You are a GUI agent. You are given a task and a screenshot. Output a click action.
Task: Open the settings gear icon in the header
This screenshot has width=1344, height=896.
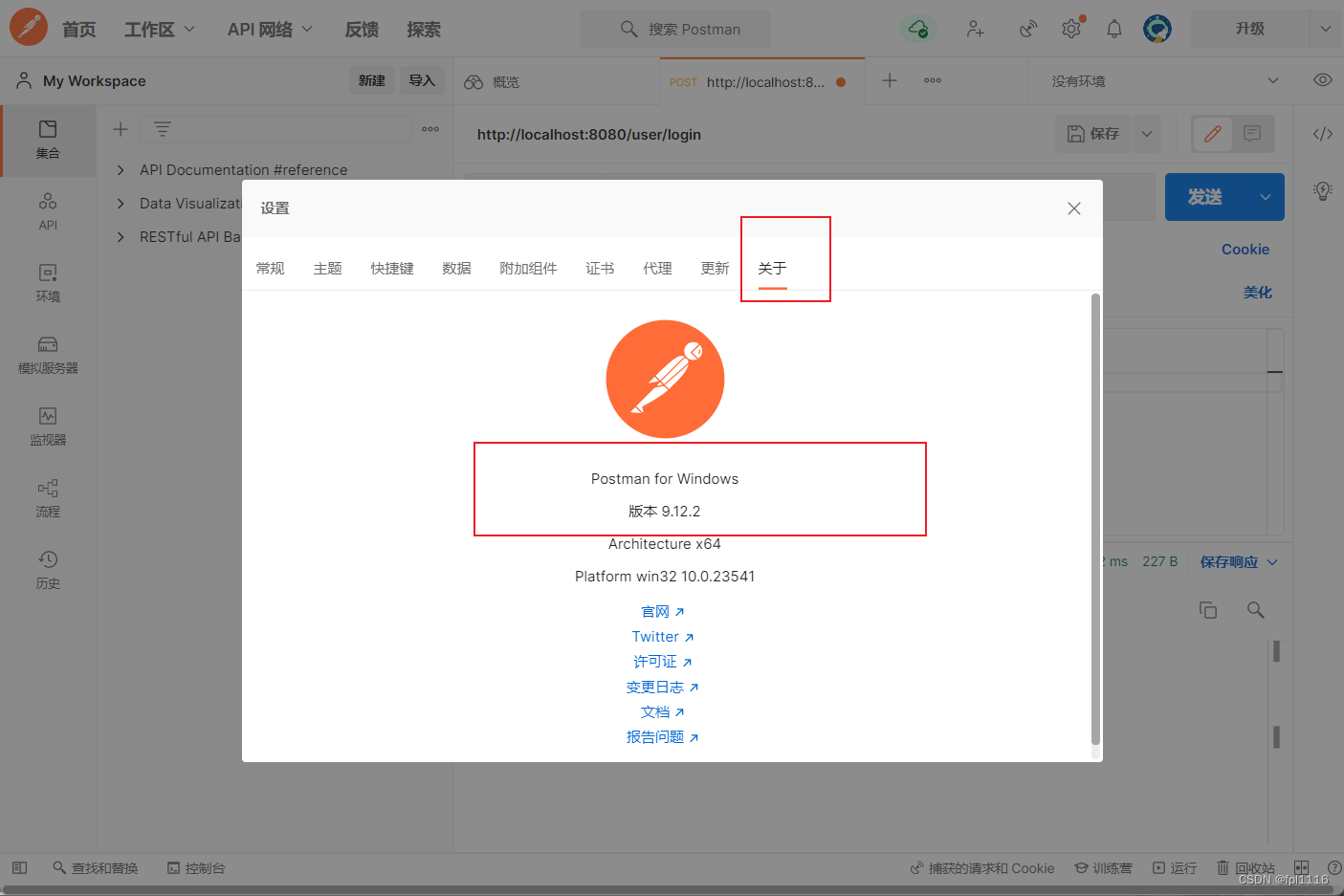pyautogui.click(x=1071, y=29)
